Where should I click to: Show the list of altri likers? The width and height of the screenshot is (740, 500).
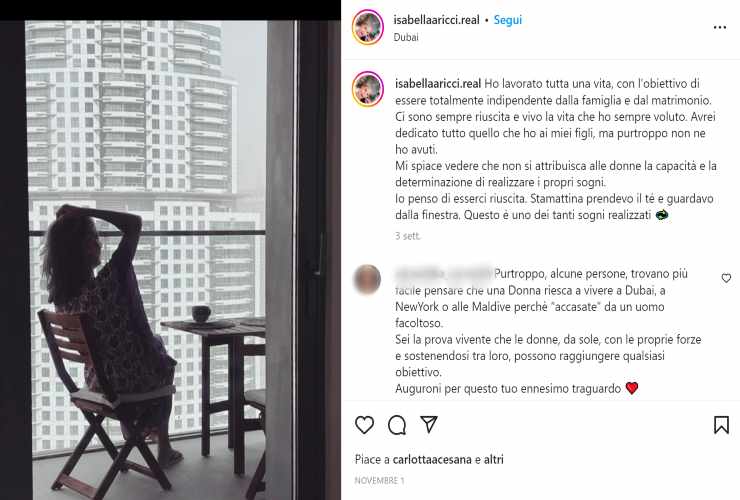[x=494, y=459]
